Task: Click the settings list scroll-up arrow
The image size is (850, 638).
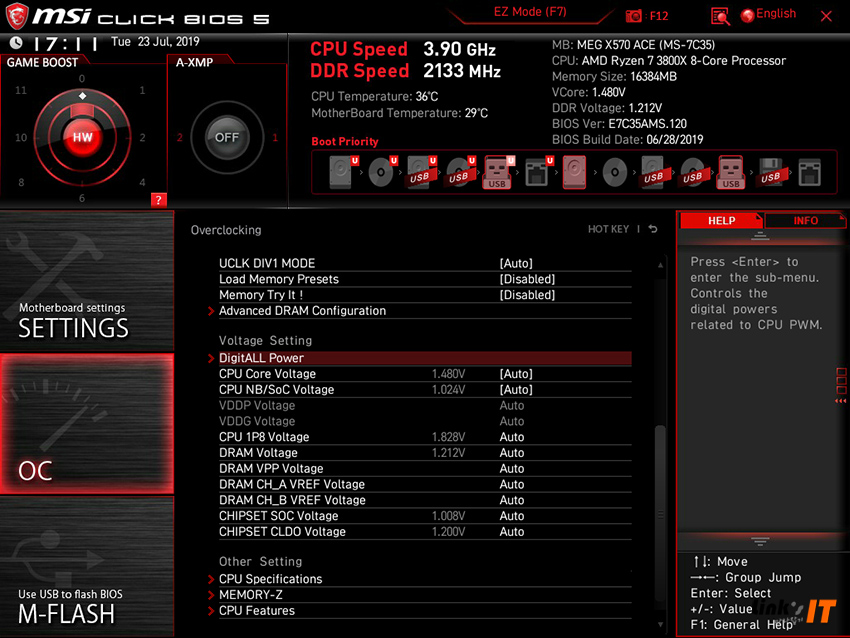Action: tap(660, 265)
